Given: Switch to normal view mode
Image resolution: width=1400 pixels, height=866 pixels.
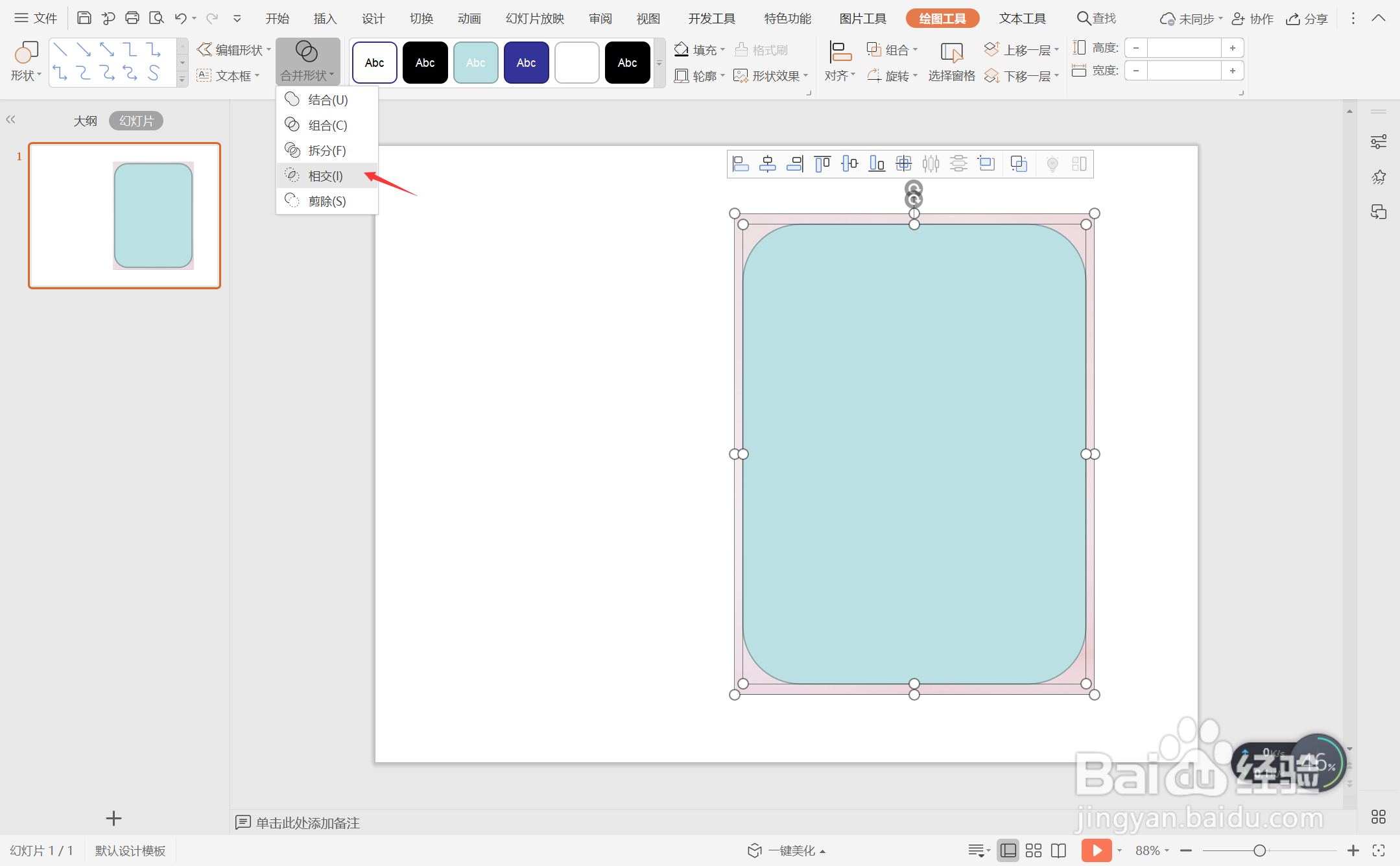Looking at the screenshot, I should 1008,850.
